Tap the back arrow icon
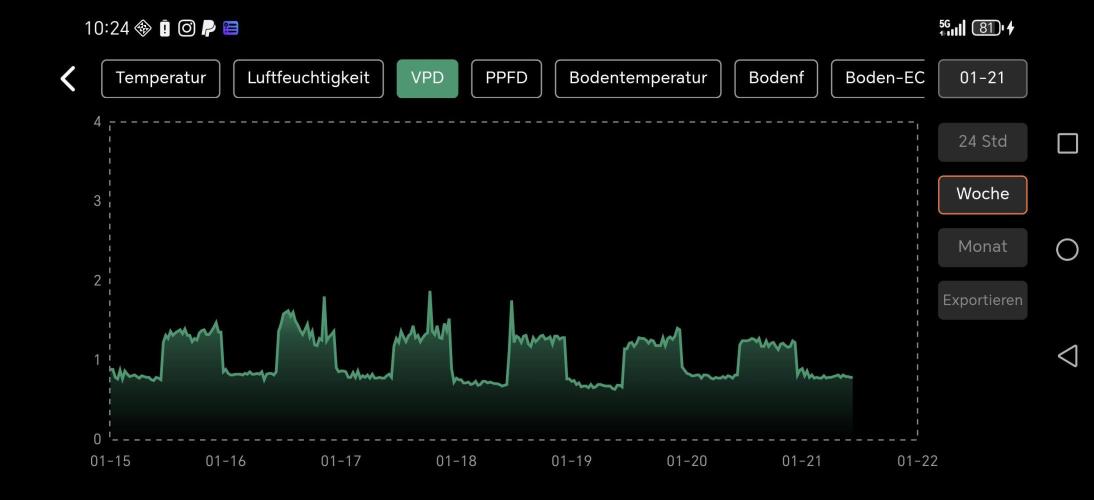This screenshot has height=500, width=1094. (68, 79)
